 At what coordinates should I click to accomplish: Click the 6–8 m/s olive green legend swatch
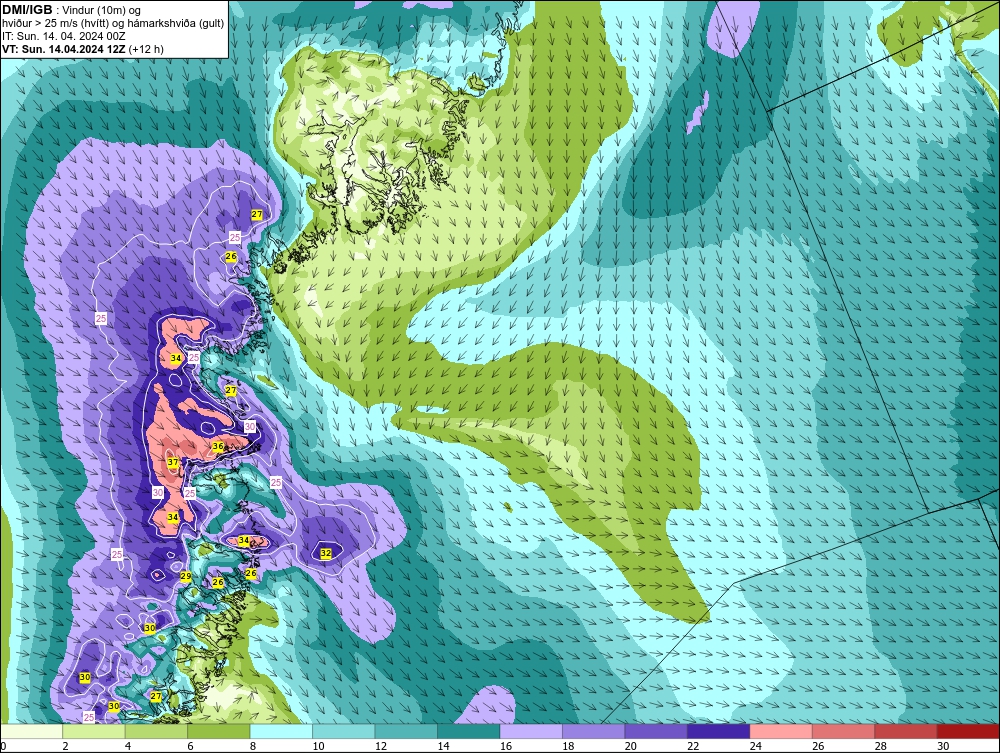219,731
